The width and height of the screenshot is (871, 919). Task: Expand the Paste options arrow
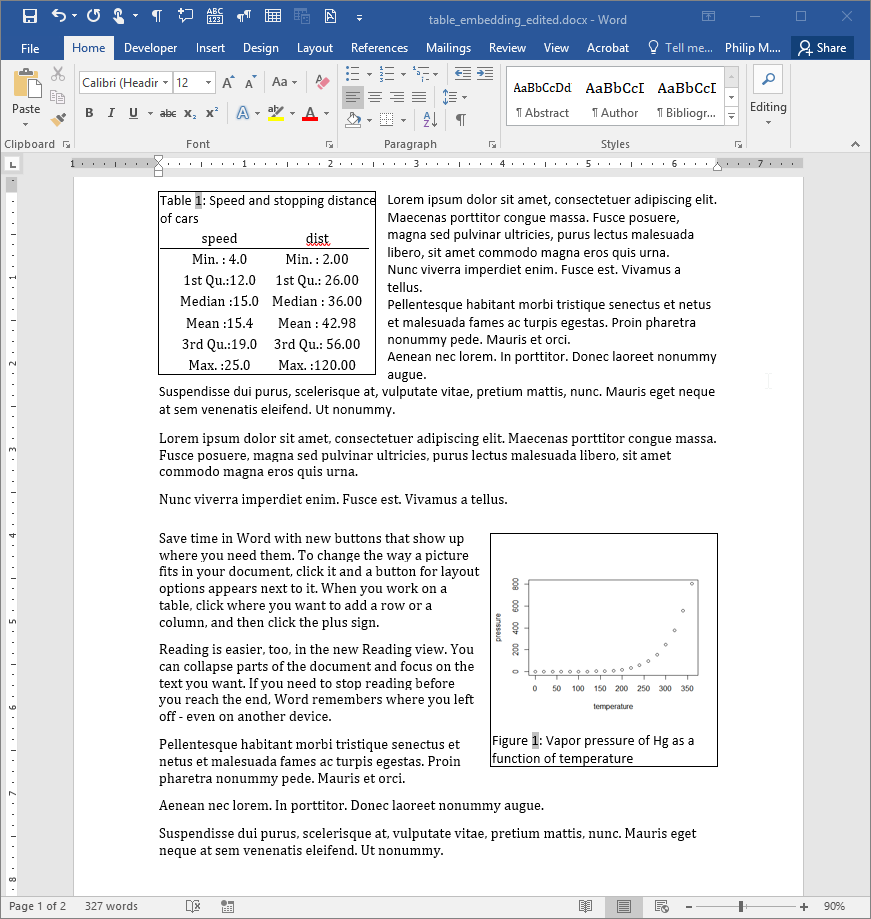tap(26, 124)
